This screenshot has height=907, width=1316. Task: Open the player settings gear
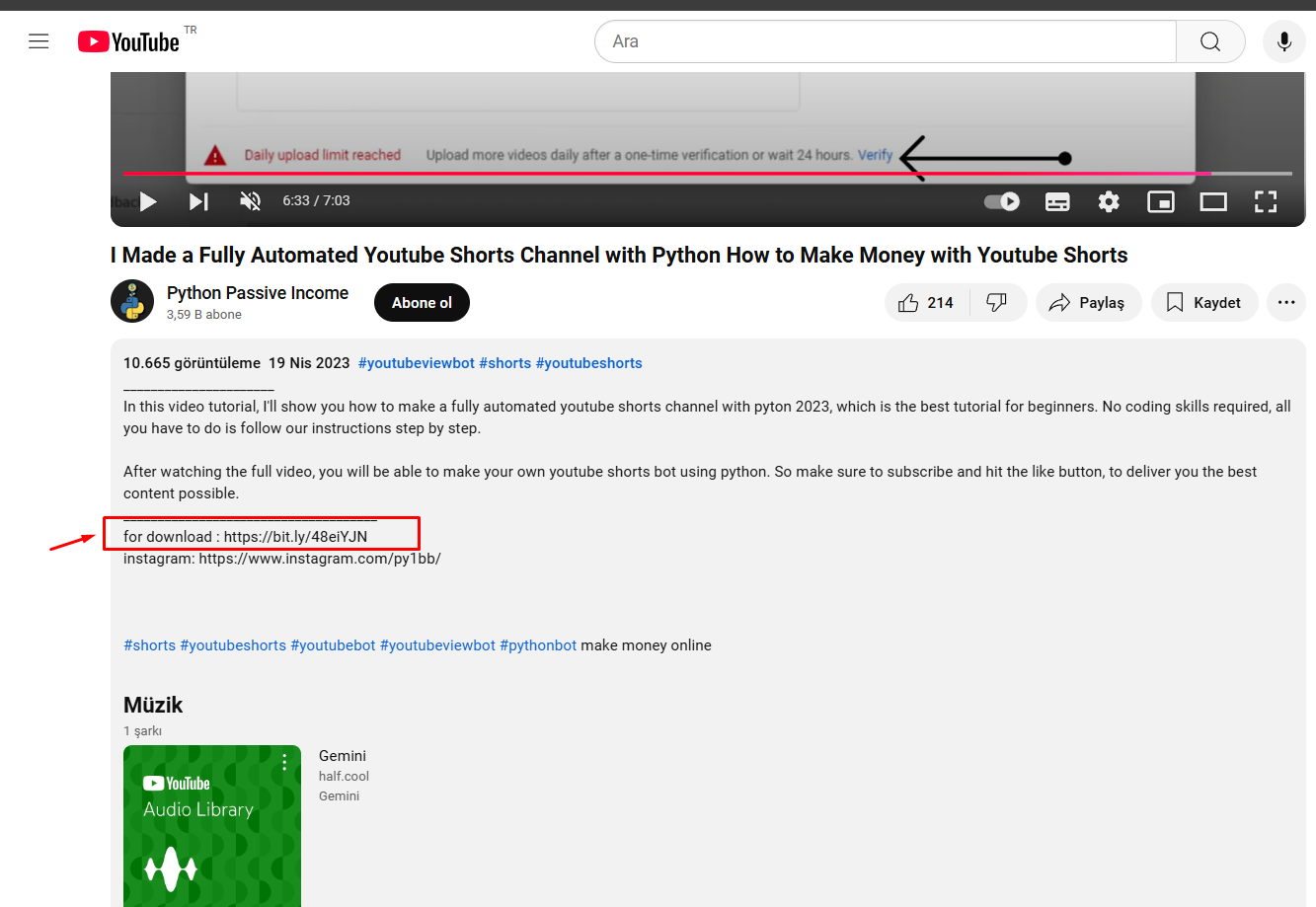pyautogui.click(x=1109, y=201)
